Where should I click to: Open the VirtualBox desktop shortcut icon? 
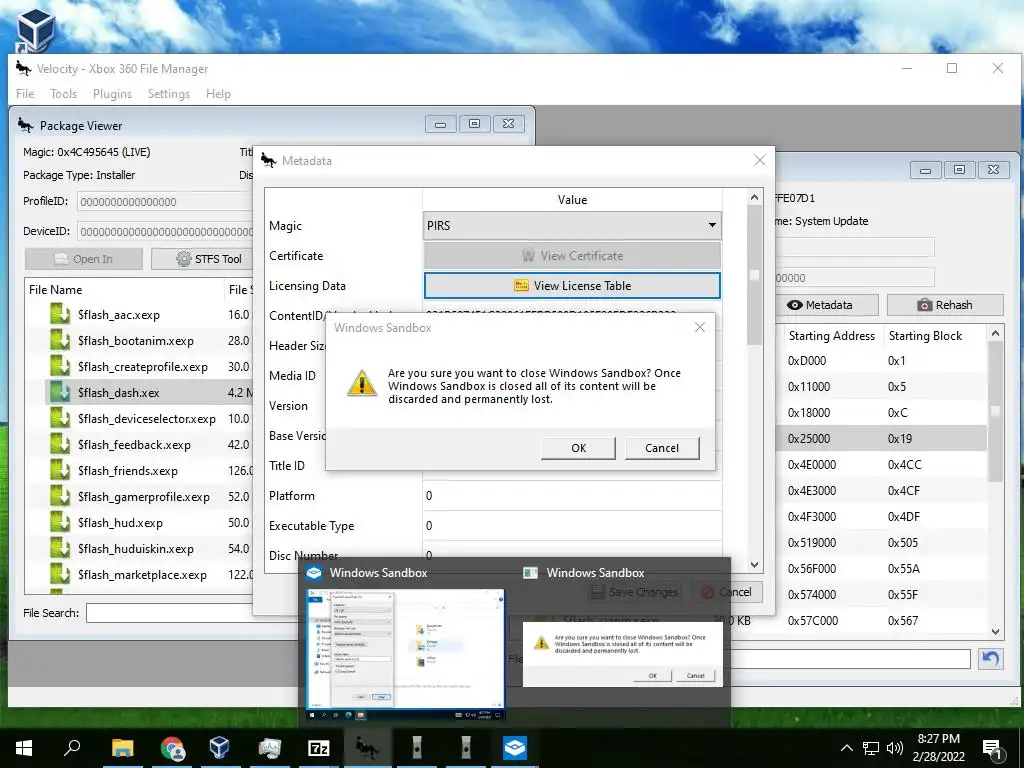click(x=35, y=29)
